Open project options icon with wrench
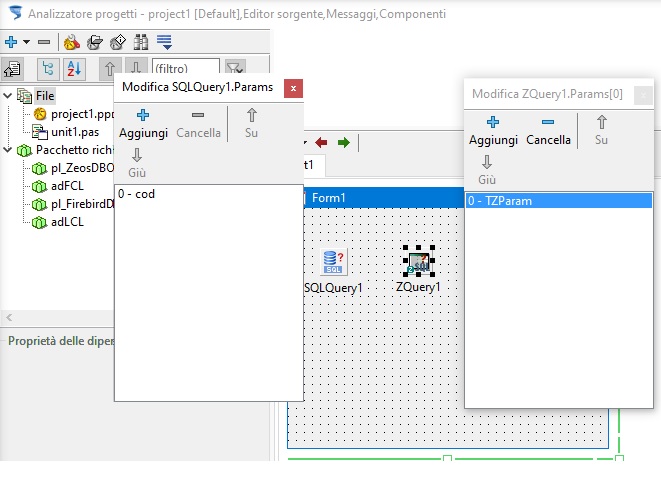Image resolution: width=661 pixels, height=479 pixels. (x=72, y=42)
